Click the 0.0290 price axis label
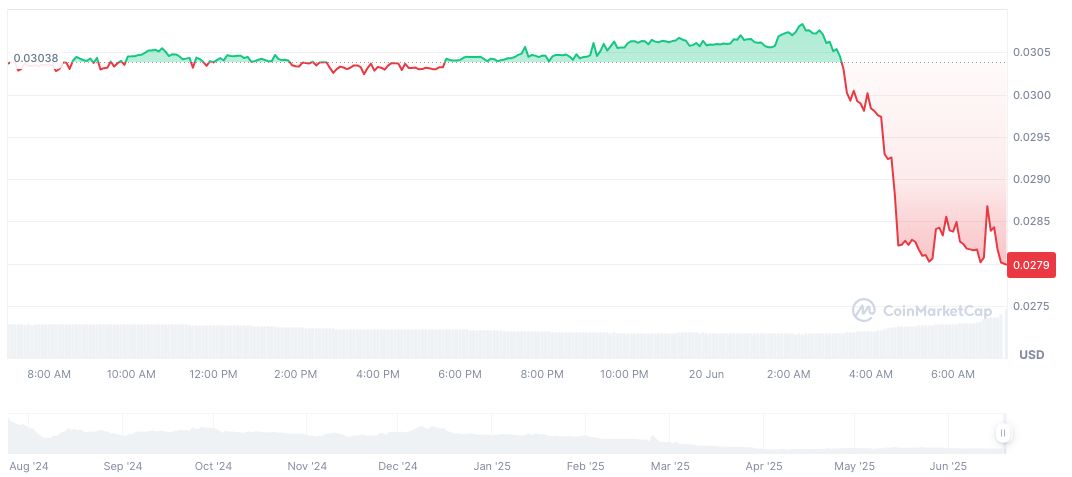Image resolution: width=1072 pixels, height=477 pixels. 1029,180
